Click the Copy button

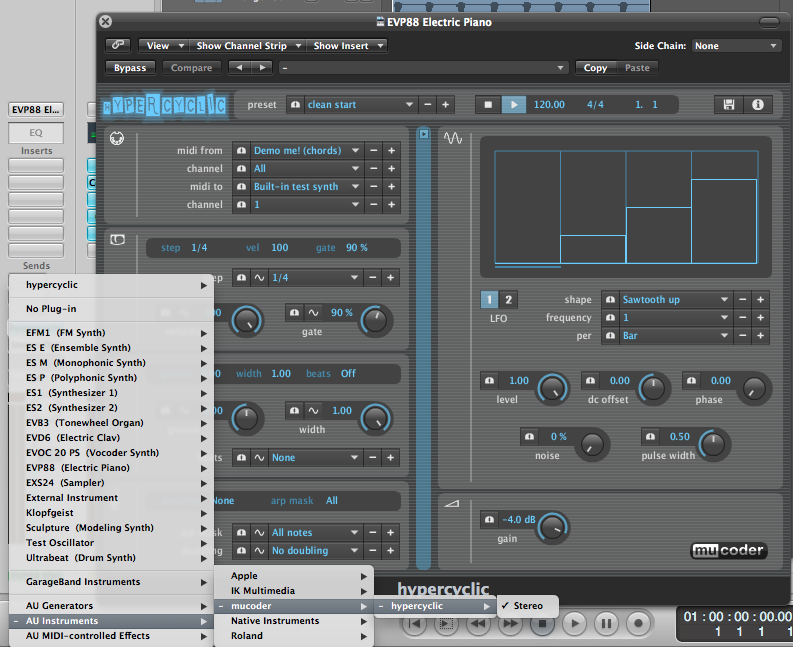point(596,68)
